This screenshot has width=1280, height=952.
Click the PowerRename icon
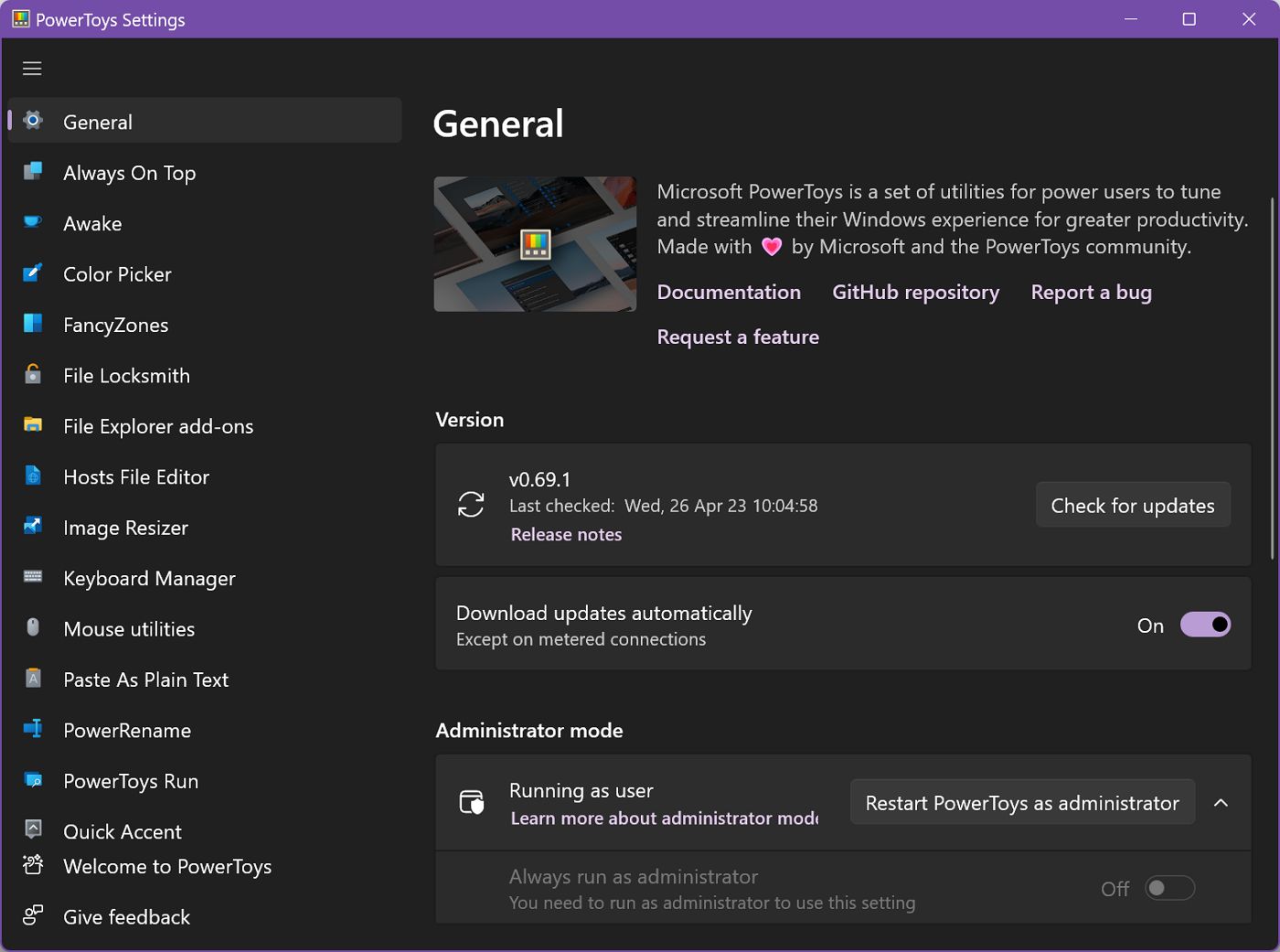point(33,729)
